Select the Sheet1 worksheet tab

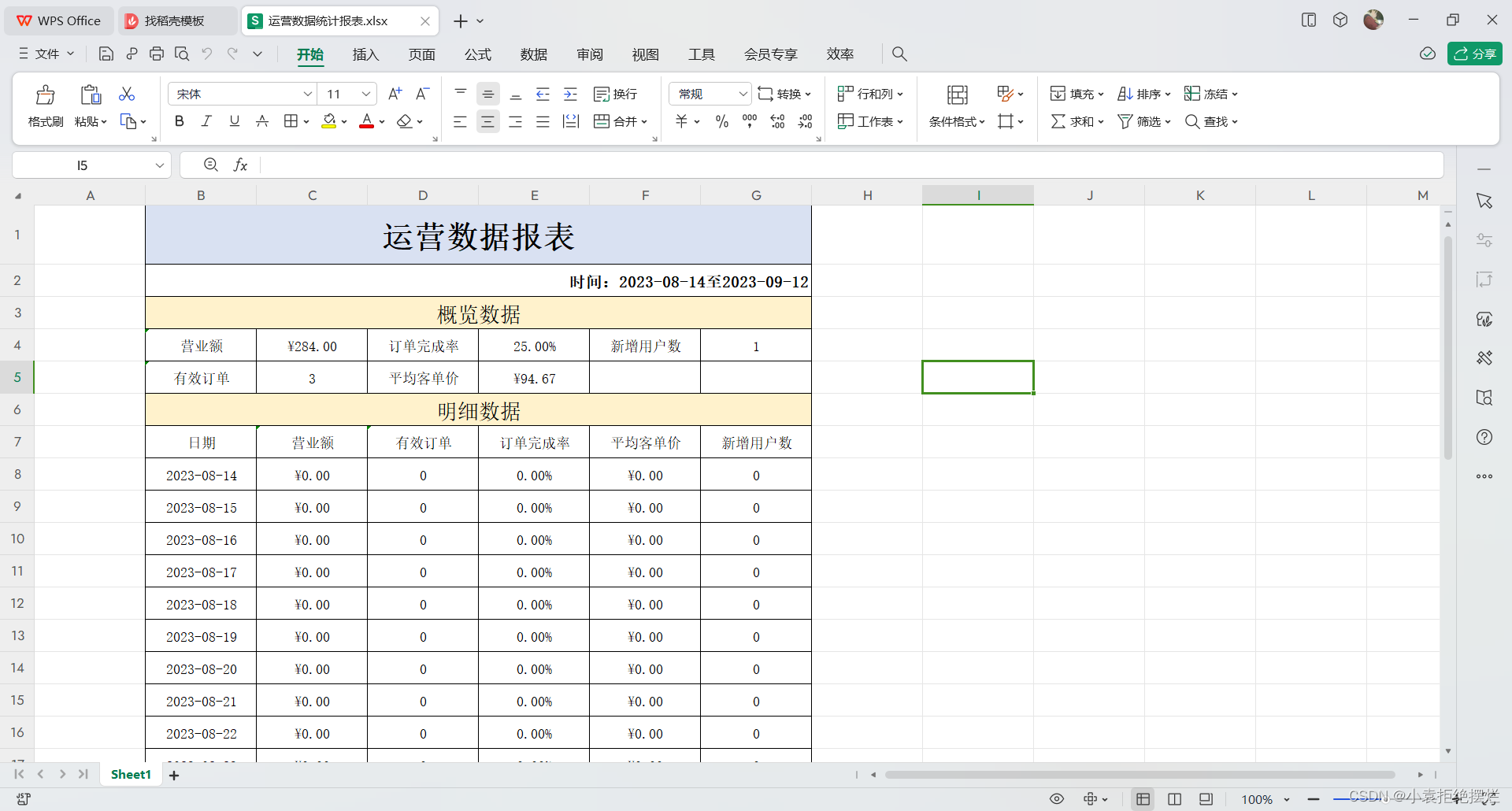(131, 775)
